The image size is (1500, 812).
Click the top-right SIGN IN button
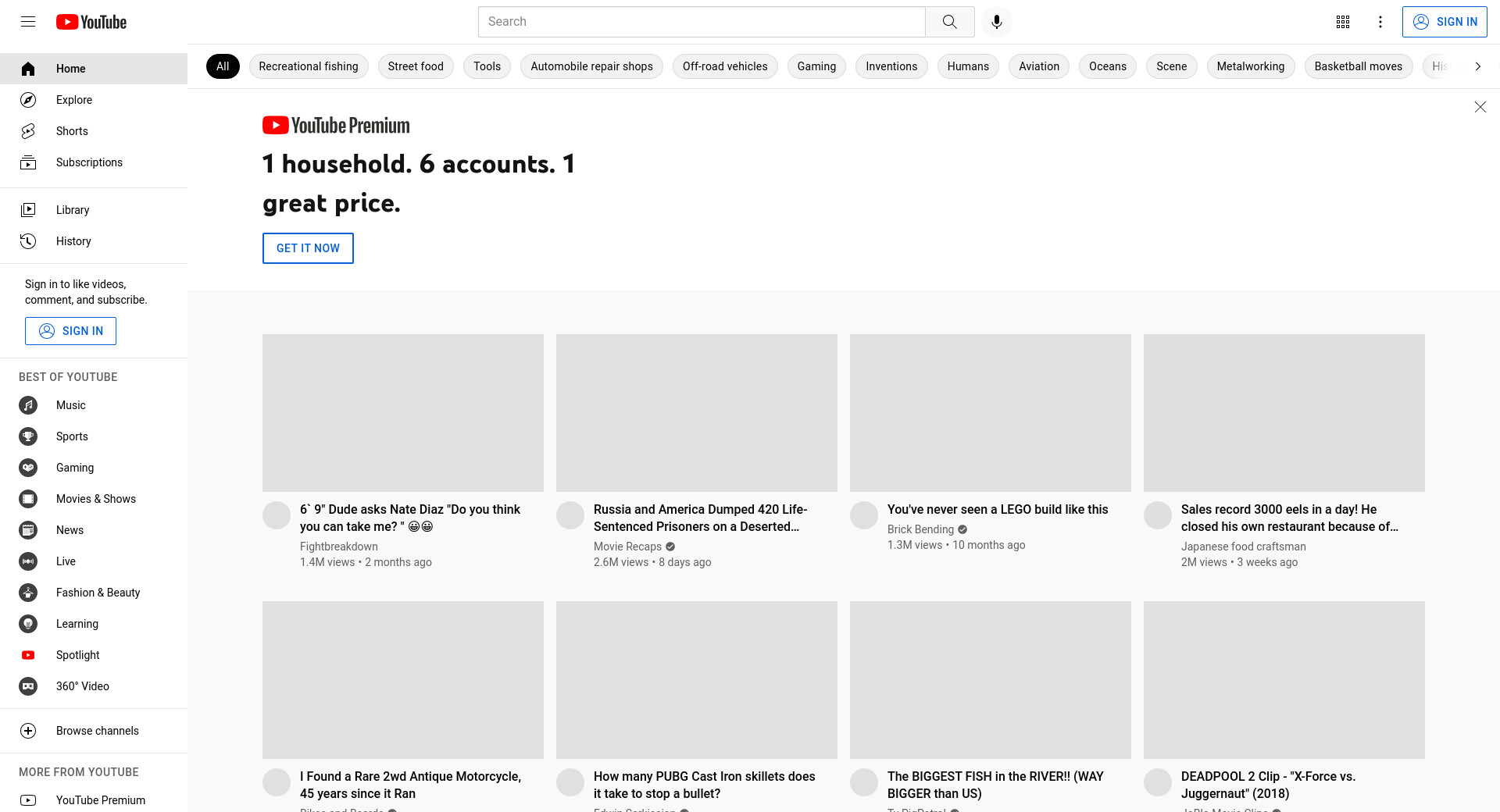pyautogui.click(x=1445, y=22)
